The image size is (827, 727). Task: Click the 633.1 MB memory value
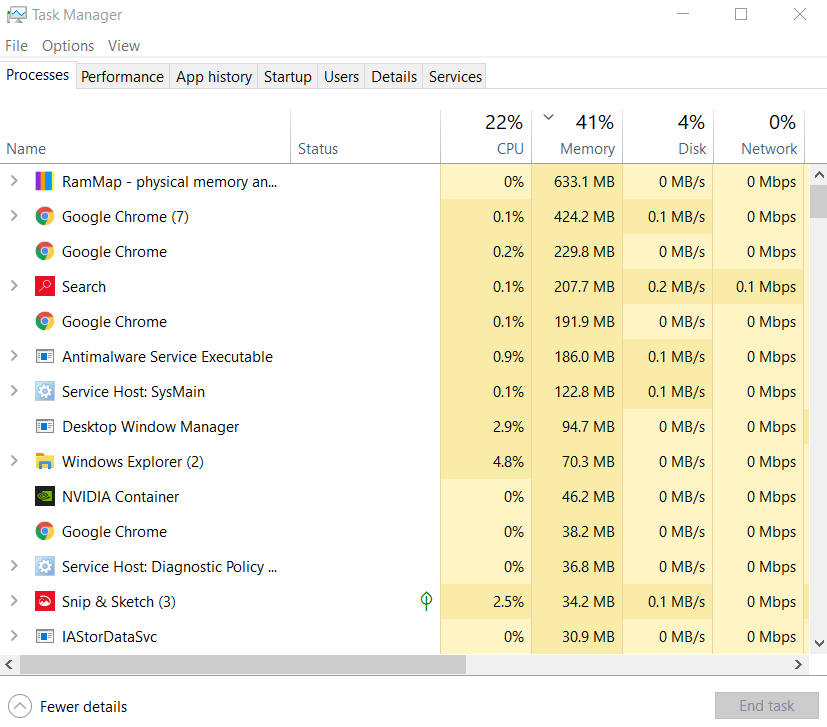tap(584, 182)
